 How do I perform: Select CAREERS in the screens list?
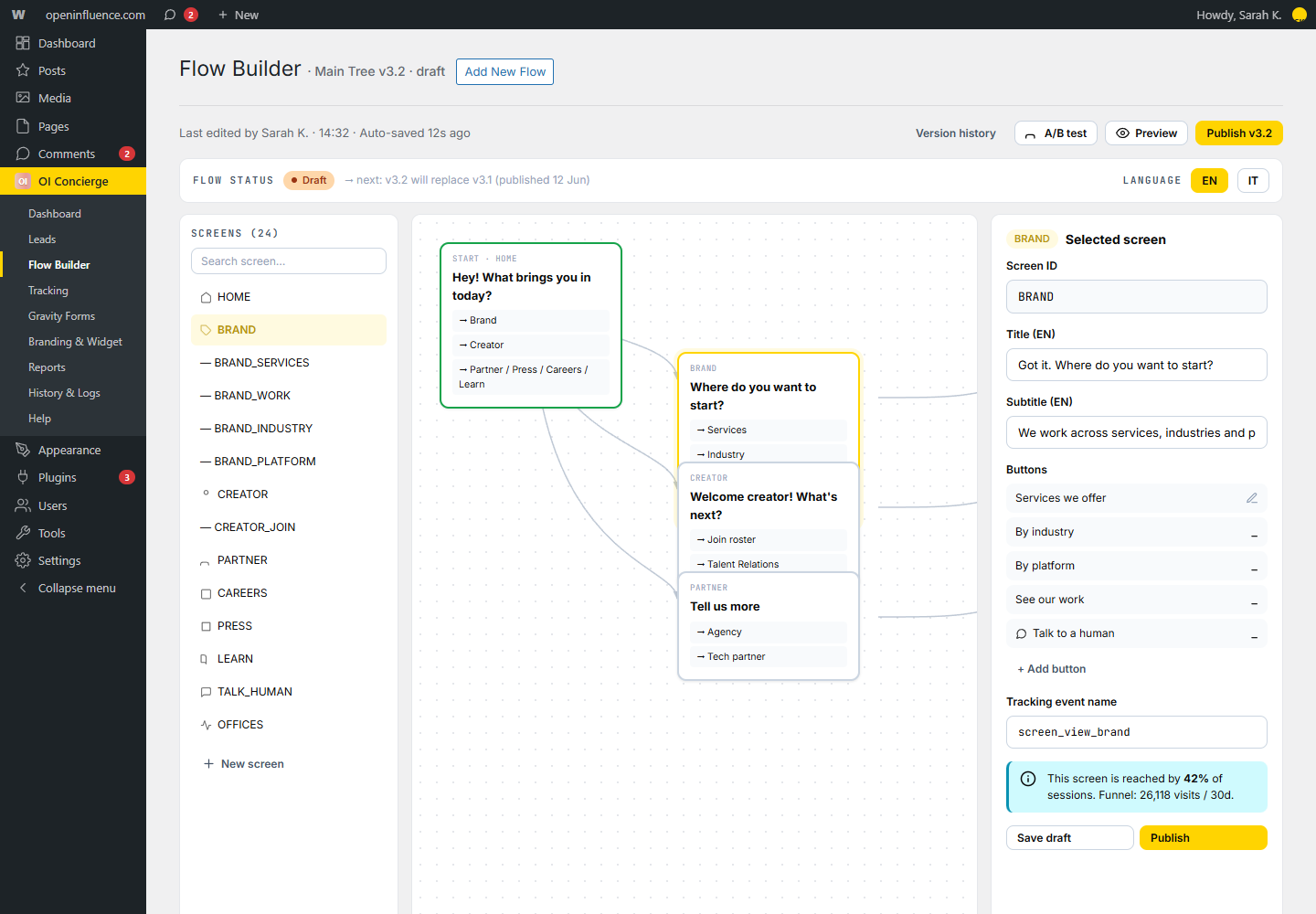(x=289, y=593)
